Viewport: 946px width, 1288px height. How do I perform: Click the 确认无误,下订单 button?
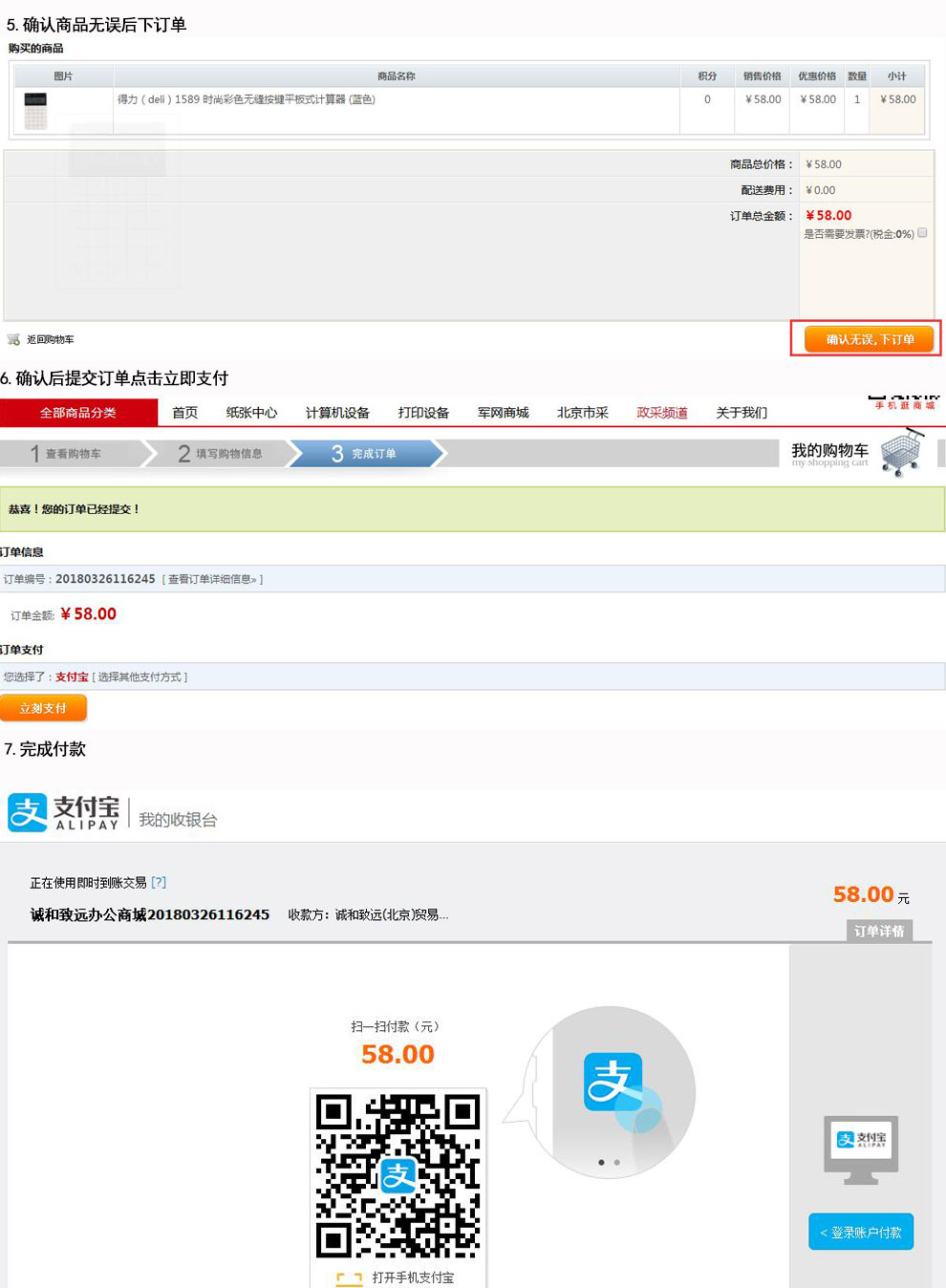click(x=870, y=339)
